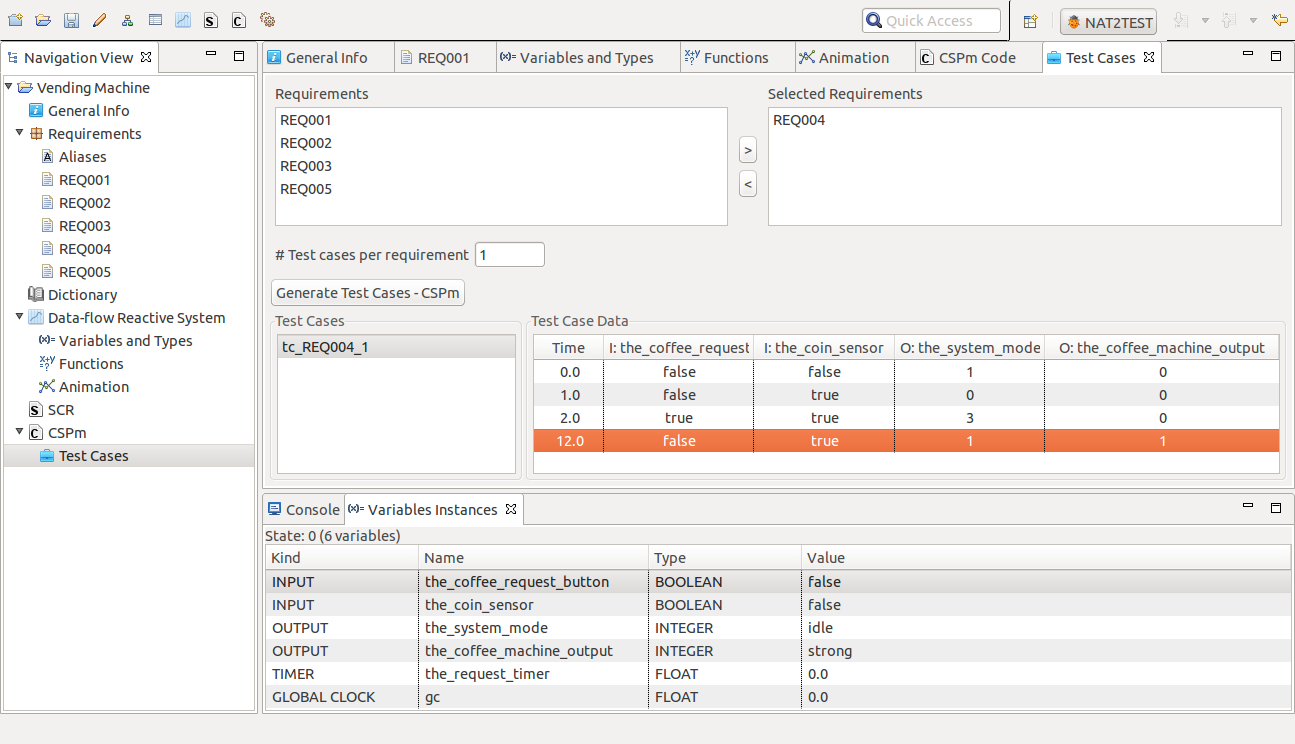Open dropdown beside next annotation arrow

(x=1204, y=20)
